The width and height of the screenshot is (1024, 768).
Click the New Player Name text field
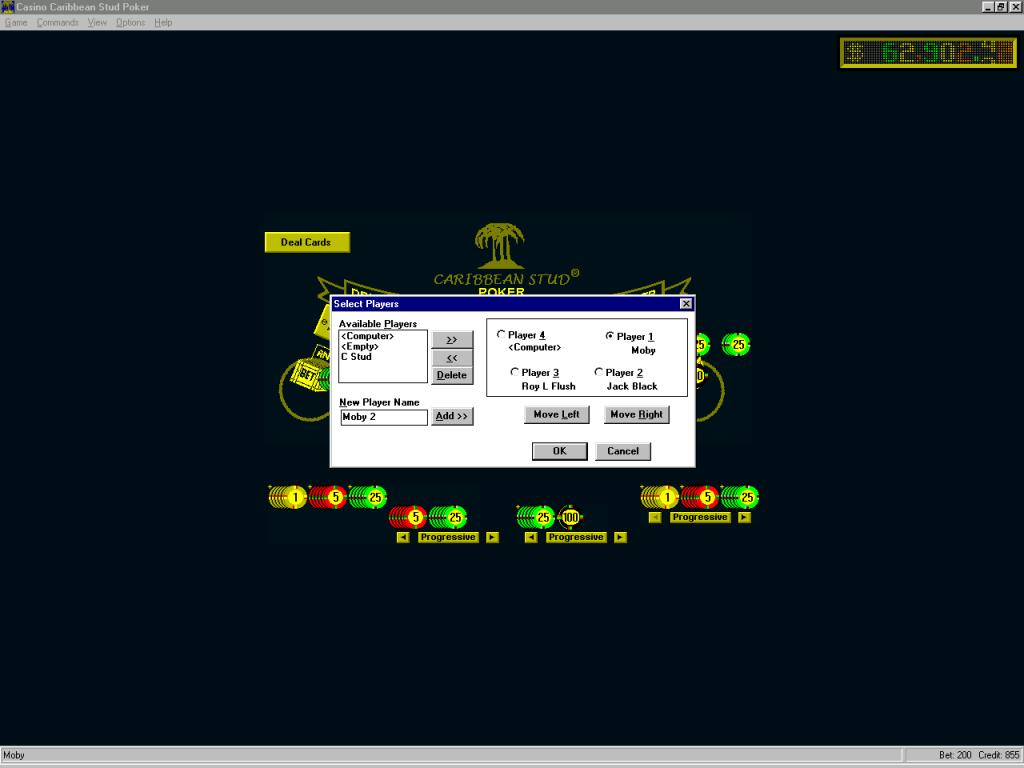[384, 417]
